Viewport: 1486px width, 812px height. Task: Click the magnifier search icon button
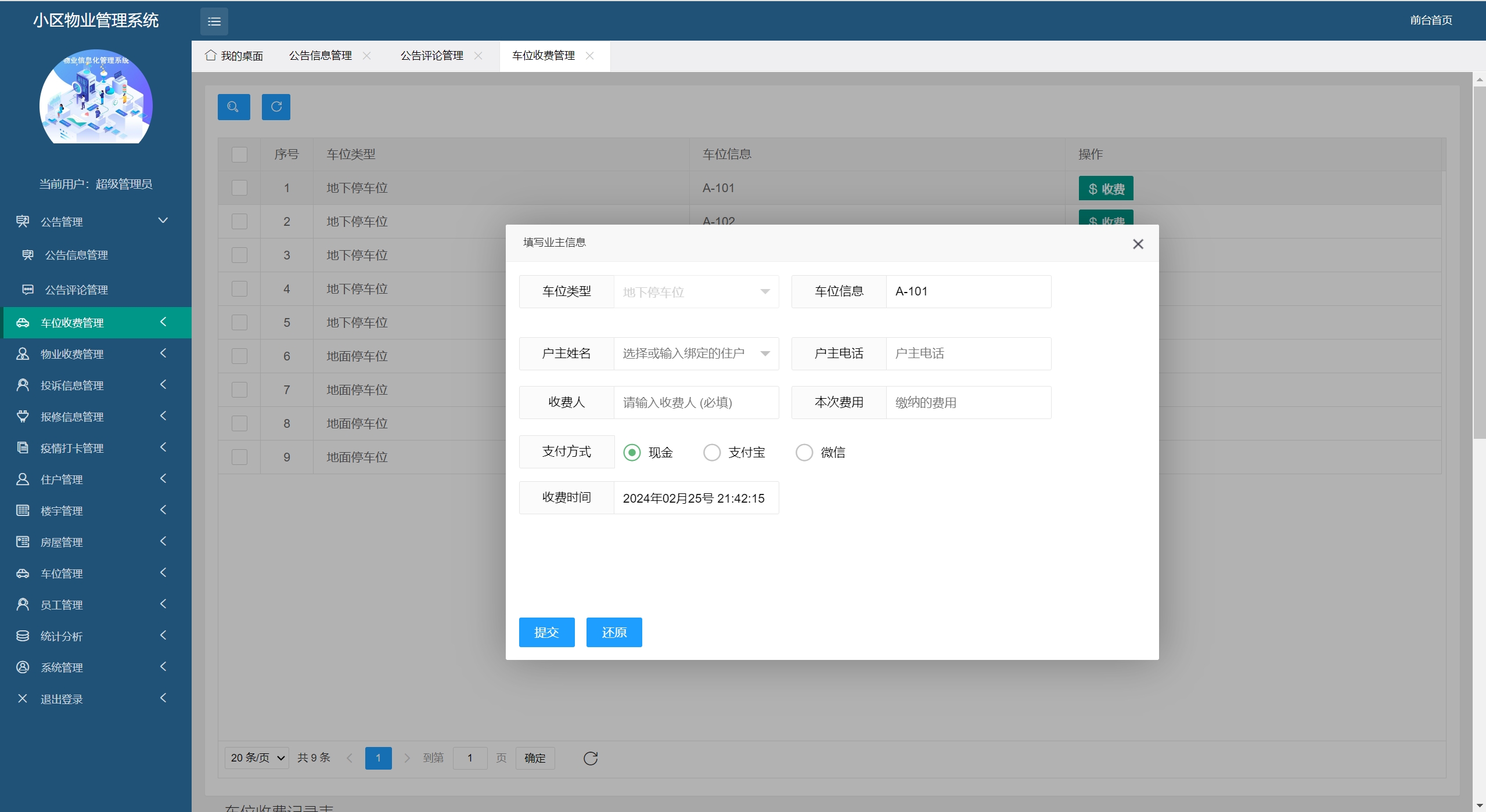pos(233,107)
